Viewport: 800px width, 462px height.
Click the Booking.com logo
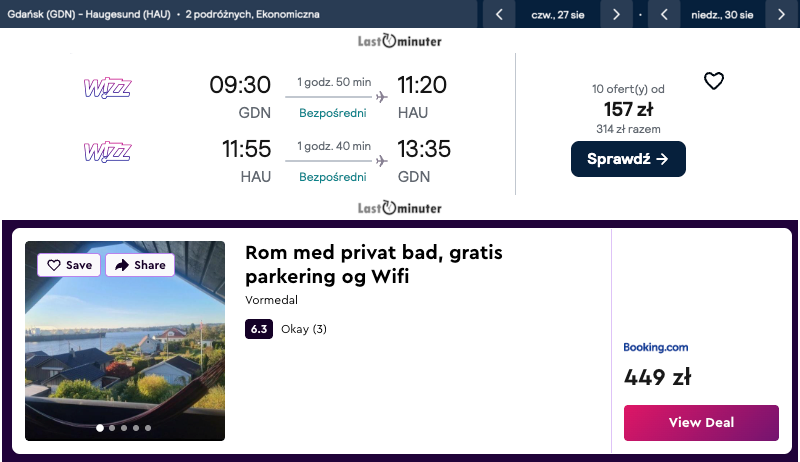655,347
